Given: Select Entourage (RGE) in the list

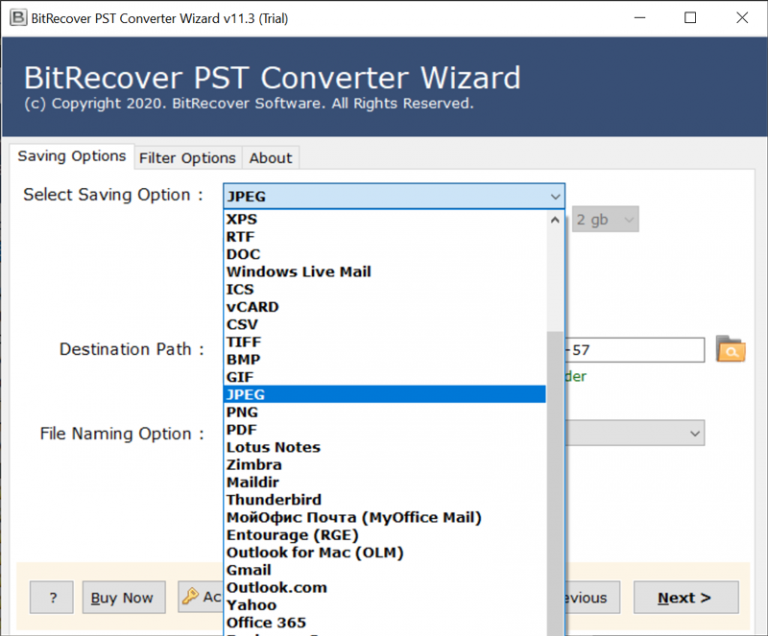Looking at the screenshot, I should pyautogui.click(x=384, y=535).
